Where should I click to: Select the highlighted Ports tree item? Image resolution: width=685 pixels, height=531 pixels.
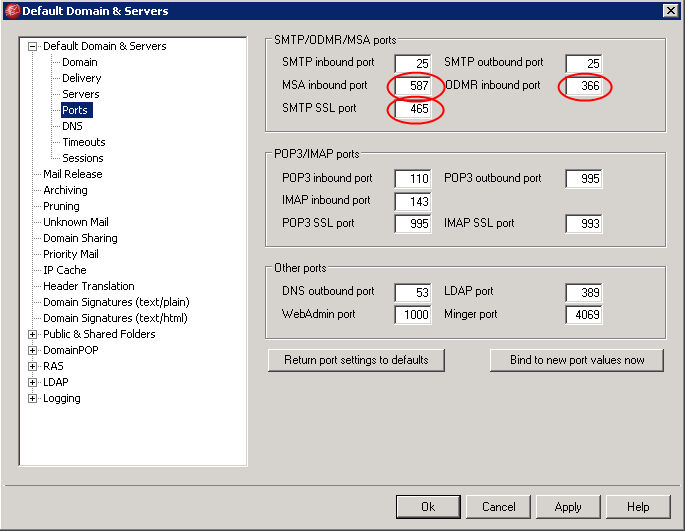[x=76, y=110]
